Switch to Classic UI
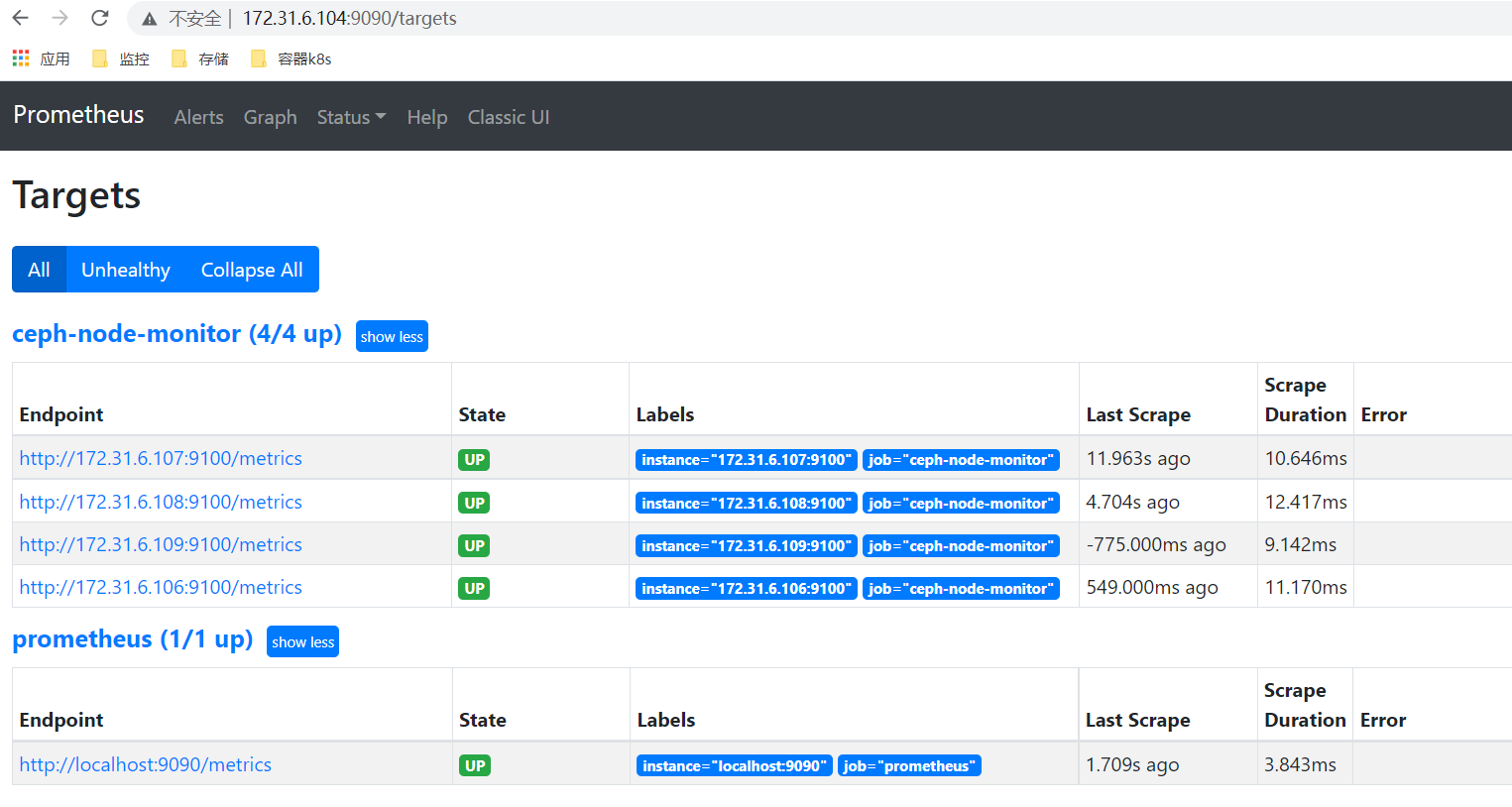This screenshot has width=1512, height=807. coord(509,117)
